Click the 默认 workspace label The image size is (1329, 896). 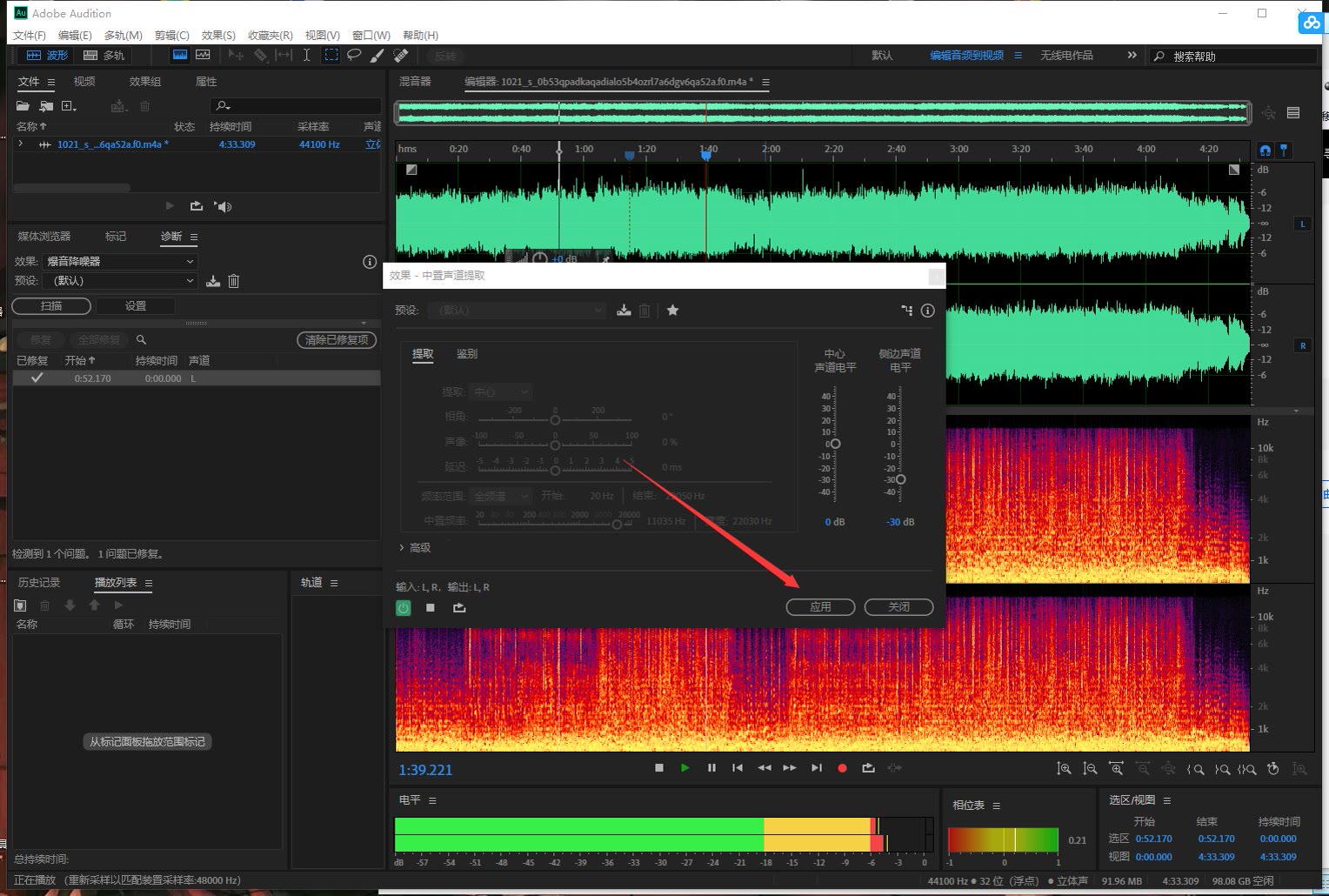coord(882,55)
